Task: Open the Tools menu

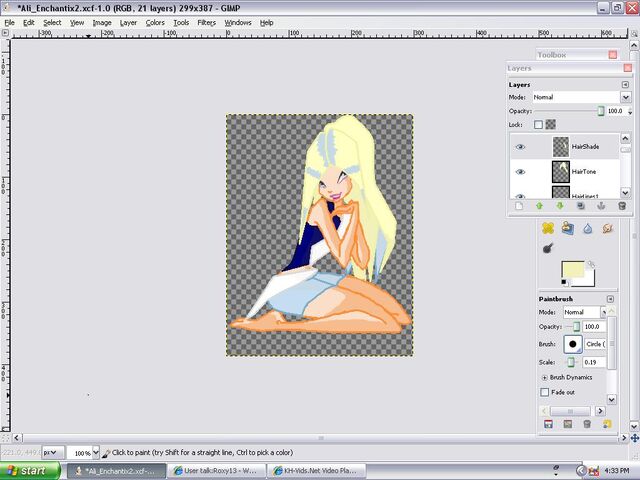Action: click(x=181, y=23)
